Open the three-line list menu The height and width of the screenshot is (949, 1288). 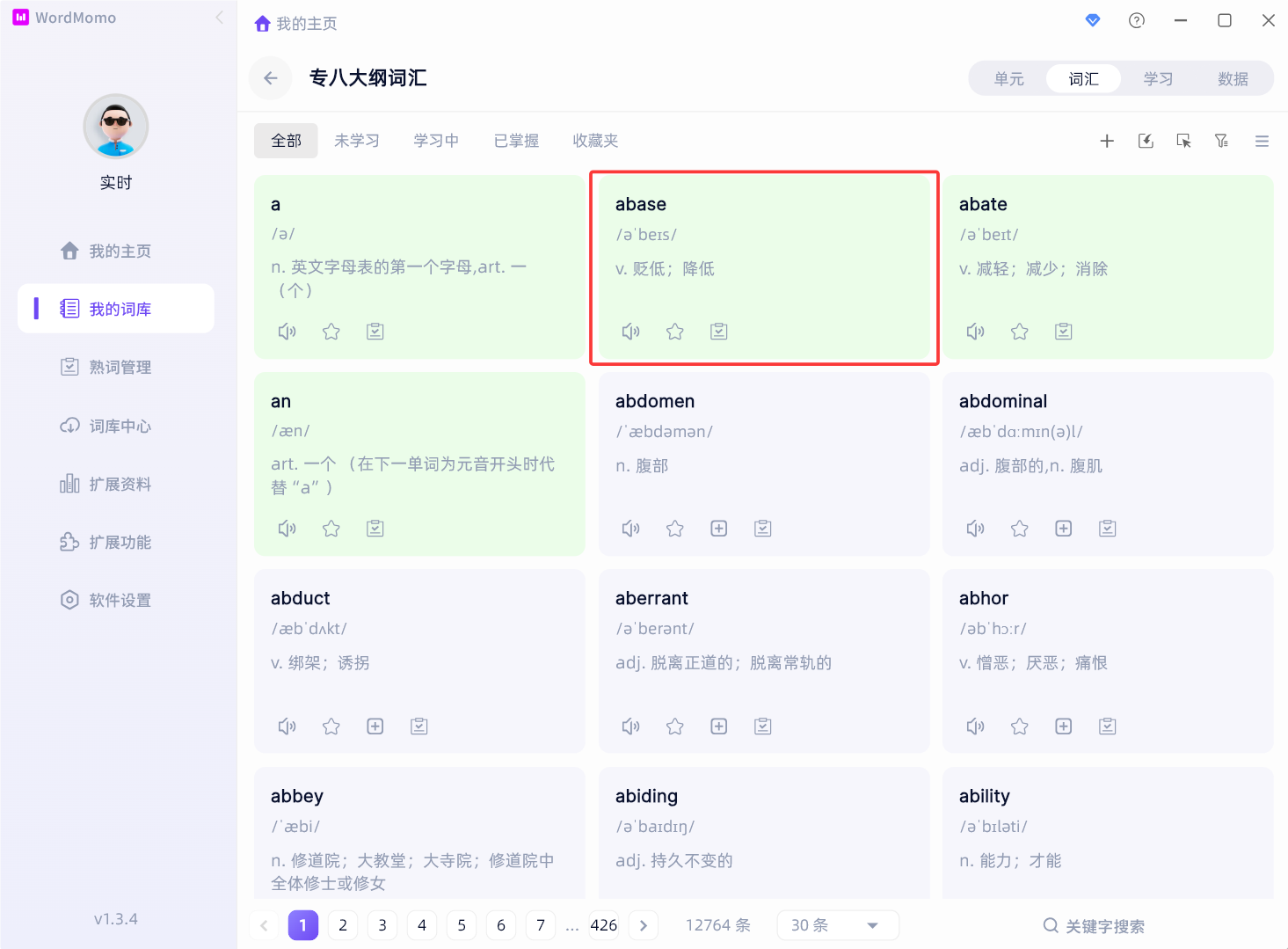1262,141
